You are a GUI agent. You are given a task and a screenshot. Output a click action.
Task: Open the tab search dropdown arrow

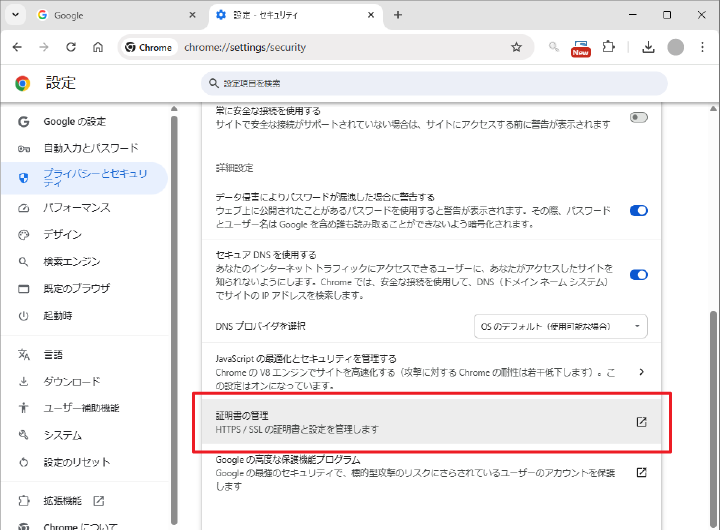point(16,15)
